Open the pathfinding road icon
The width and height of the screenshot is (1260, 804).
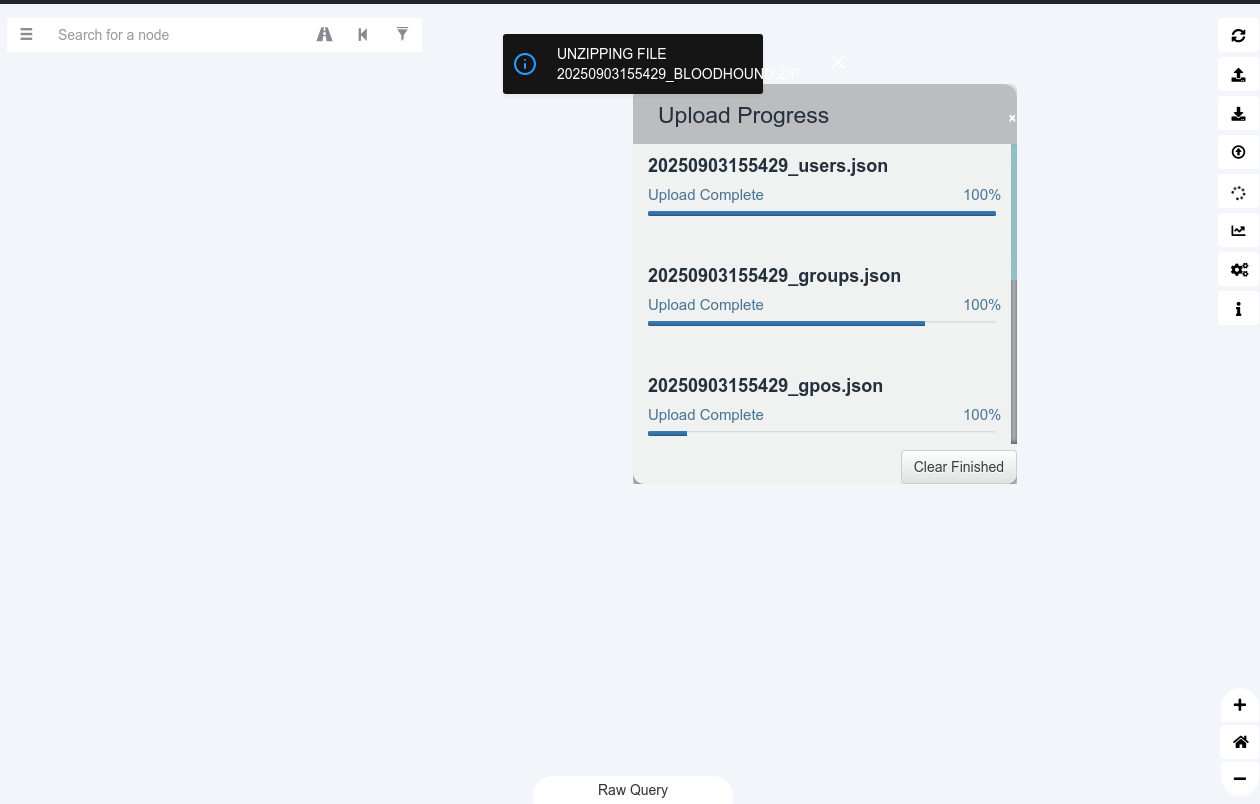point(324,35)
